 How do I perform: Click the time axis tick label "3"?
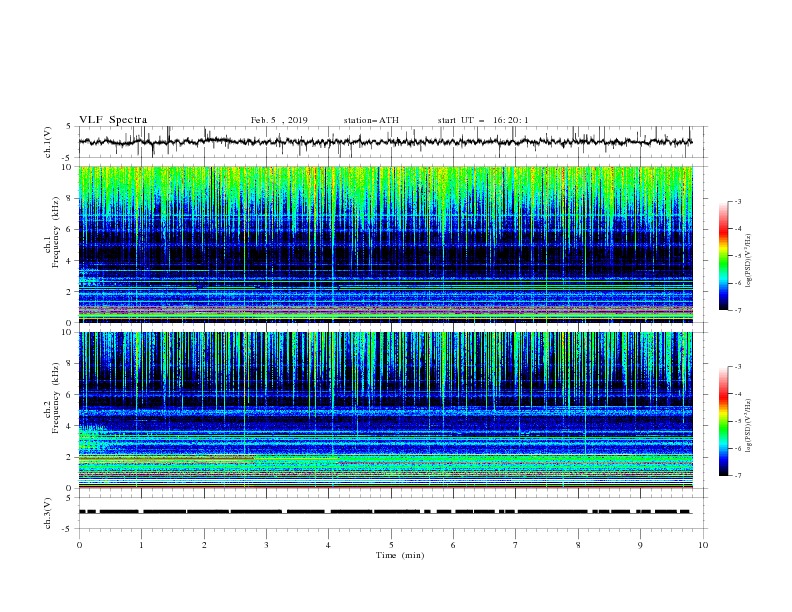(x=266, y=545)
